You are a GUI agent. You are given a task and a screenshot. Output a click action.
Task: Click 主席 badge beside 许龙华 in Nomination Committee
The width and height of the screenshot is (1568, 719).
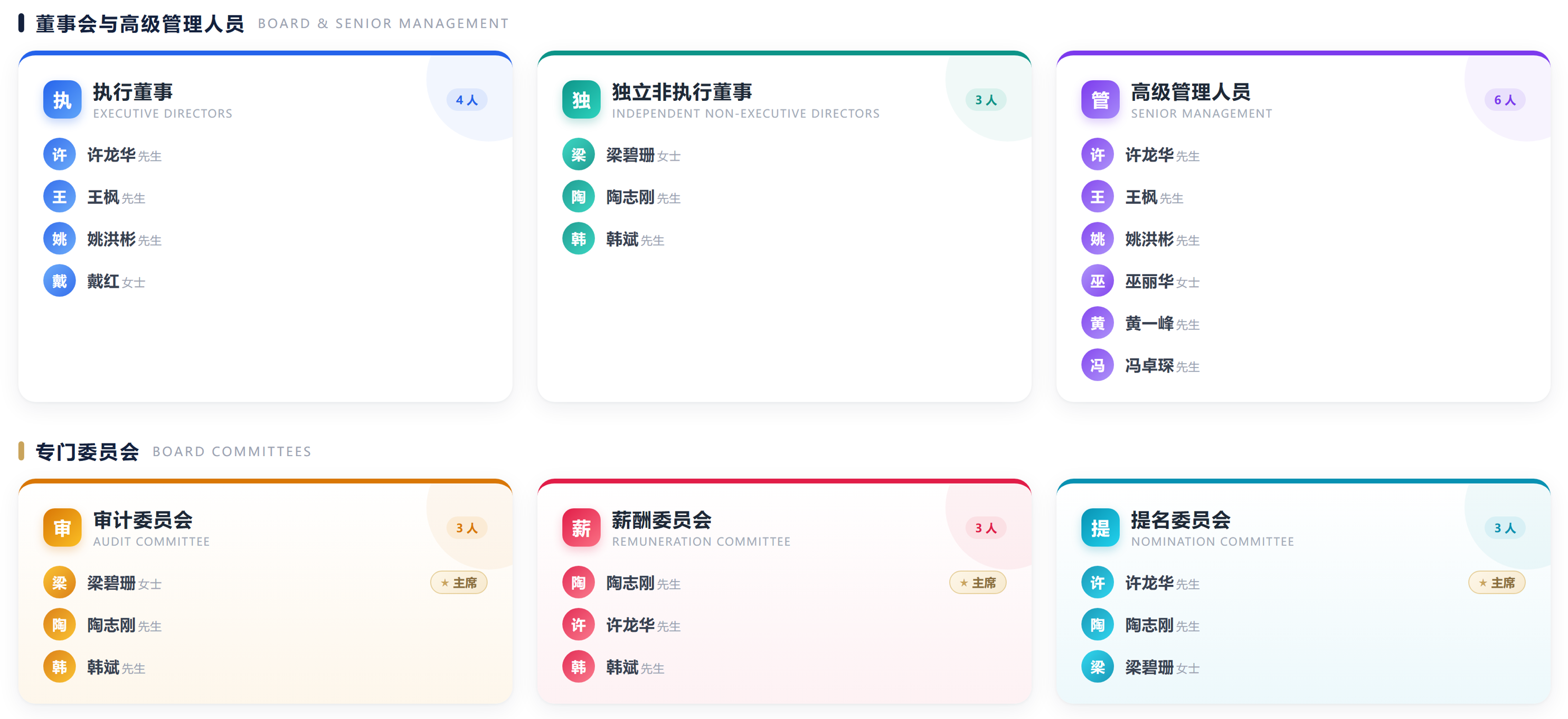[1497, 583]
